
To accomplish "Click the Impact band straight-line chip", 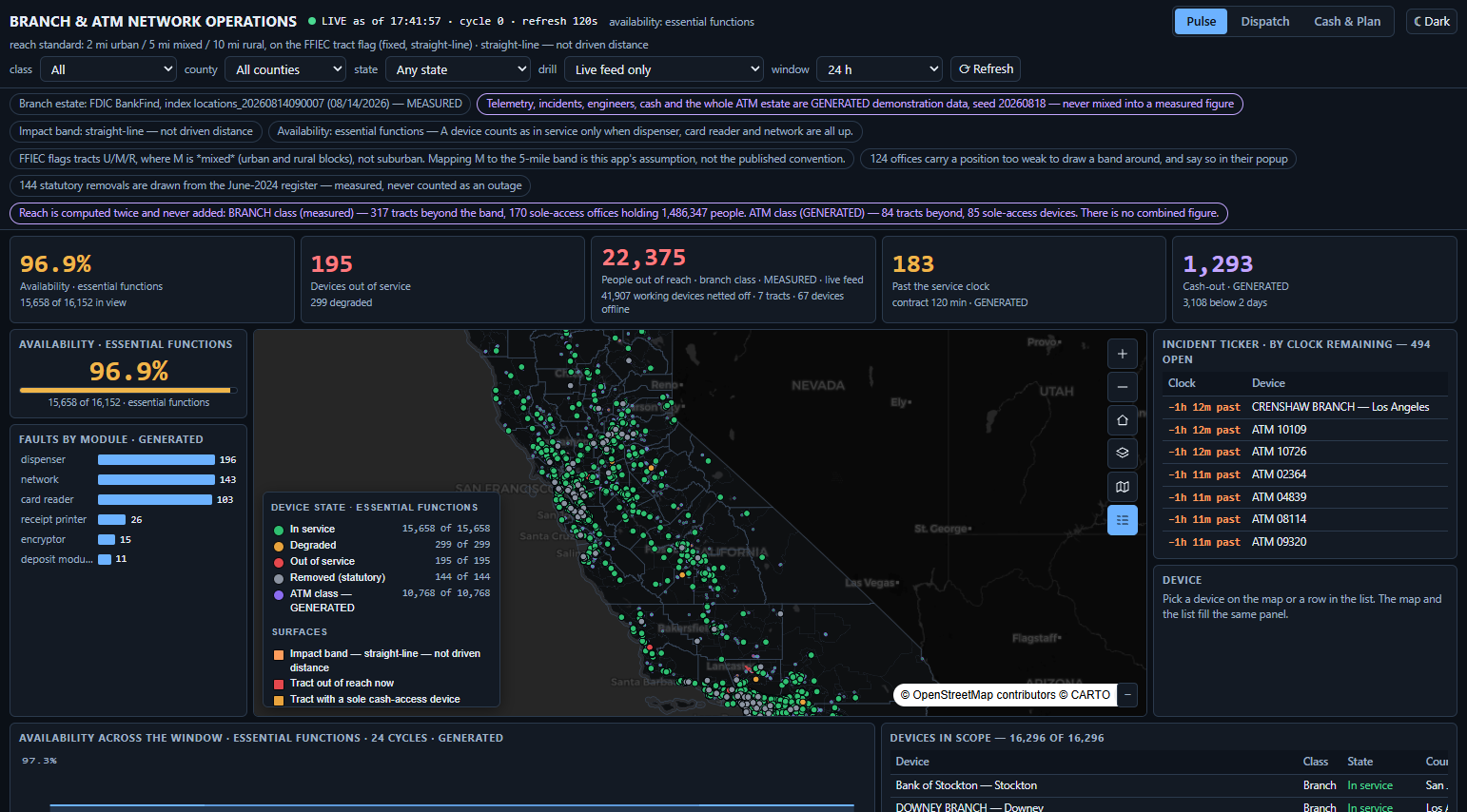I will click(x=136, y=131).
